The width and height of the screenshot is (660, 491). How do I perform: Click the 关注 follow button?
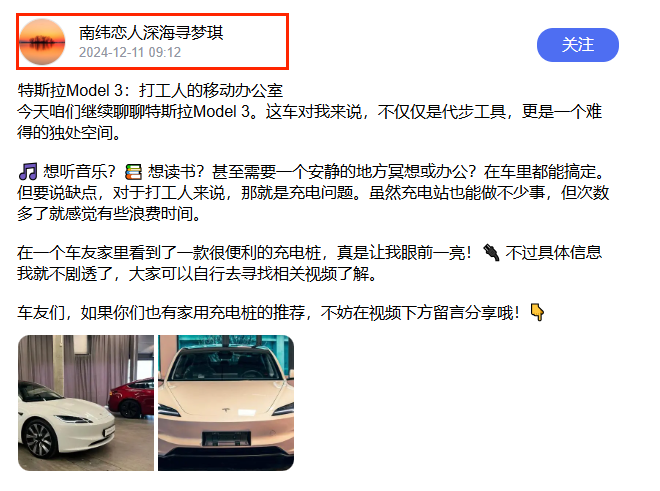pyautogui.click(x=578, y=45)
